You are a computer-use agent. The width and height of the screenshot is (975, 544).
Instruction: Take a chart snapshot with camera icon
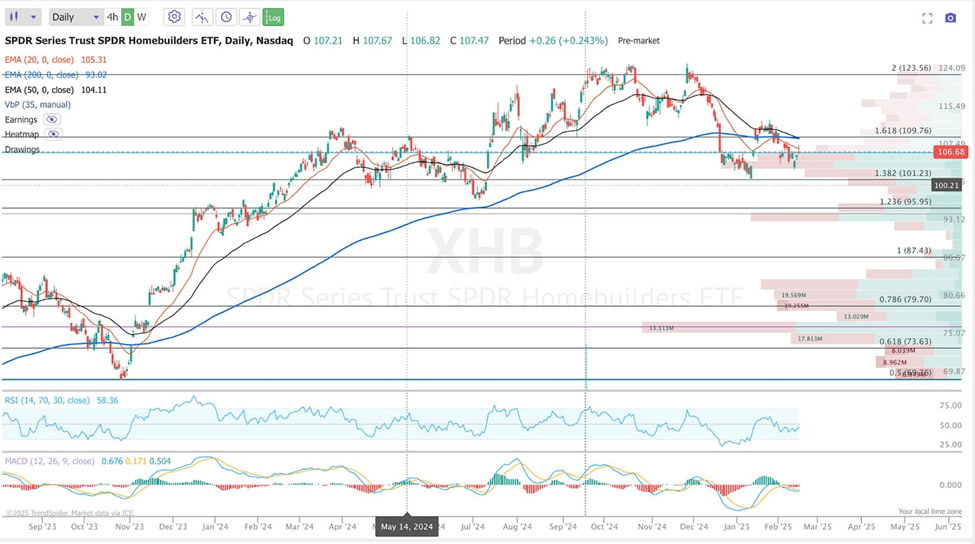[x=950, y=18]
